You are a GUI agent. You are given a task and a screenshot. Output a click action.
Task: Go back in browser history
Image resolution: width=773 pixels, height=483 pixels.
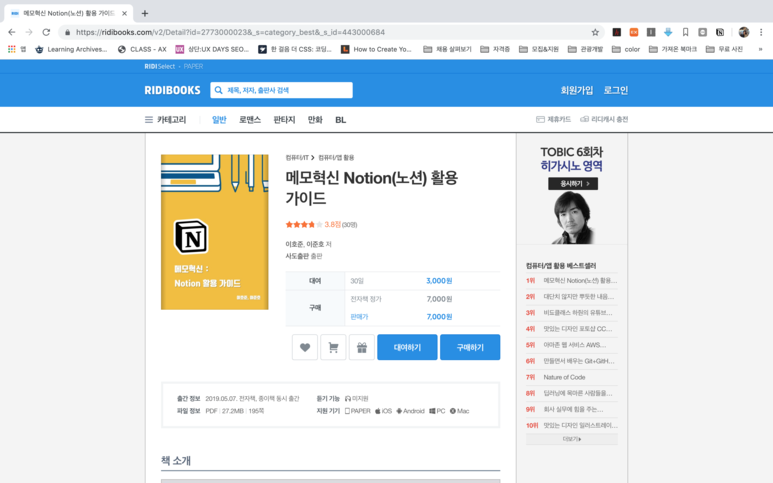click(12, 32)
